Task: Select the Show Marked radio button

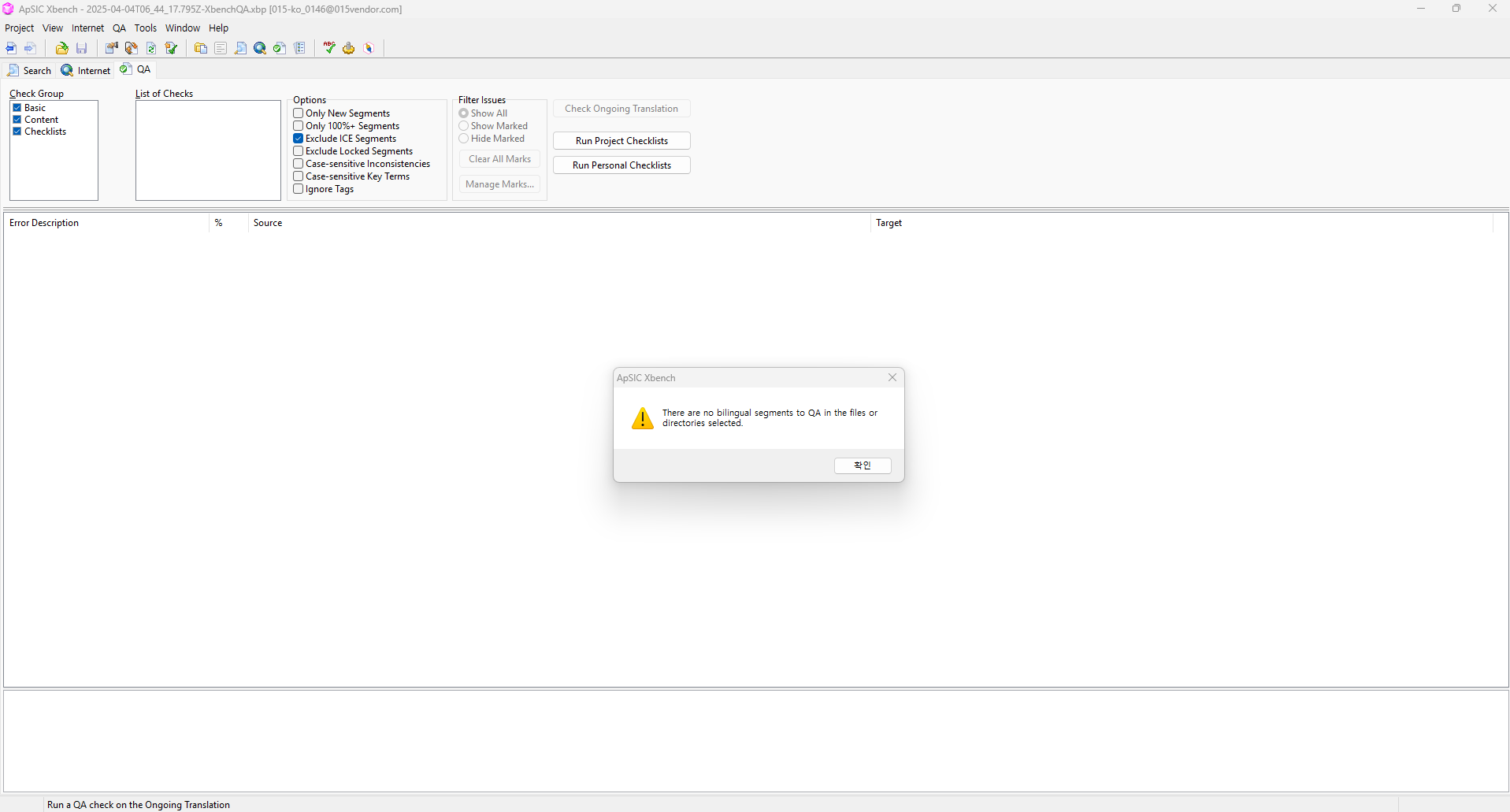Action: (x=464, y=126)
